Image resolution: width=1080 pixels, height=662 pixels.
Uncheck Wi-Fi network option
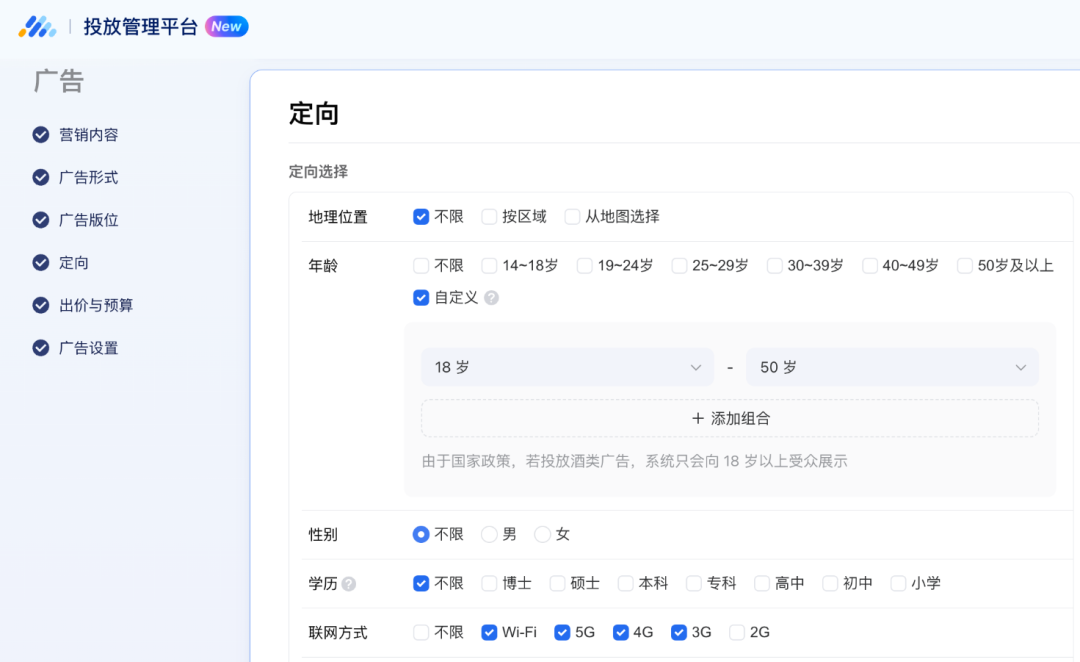489,632
